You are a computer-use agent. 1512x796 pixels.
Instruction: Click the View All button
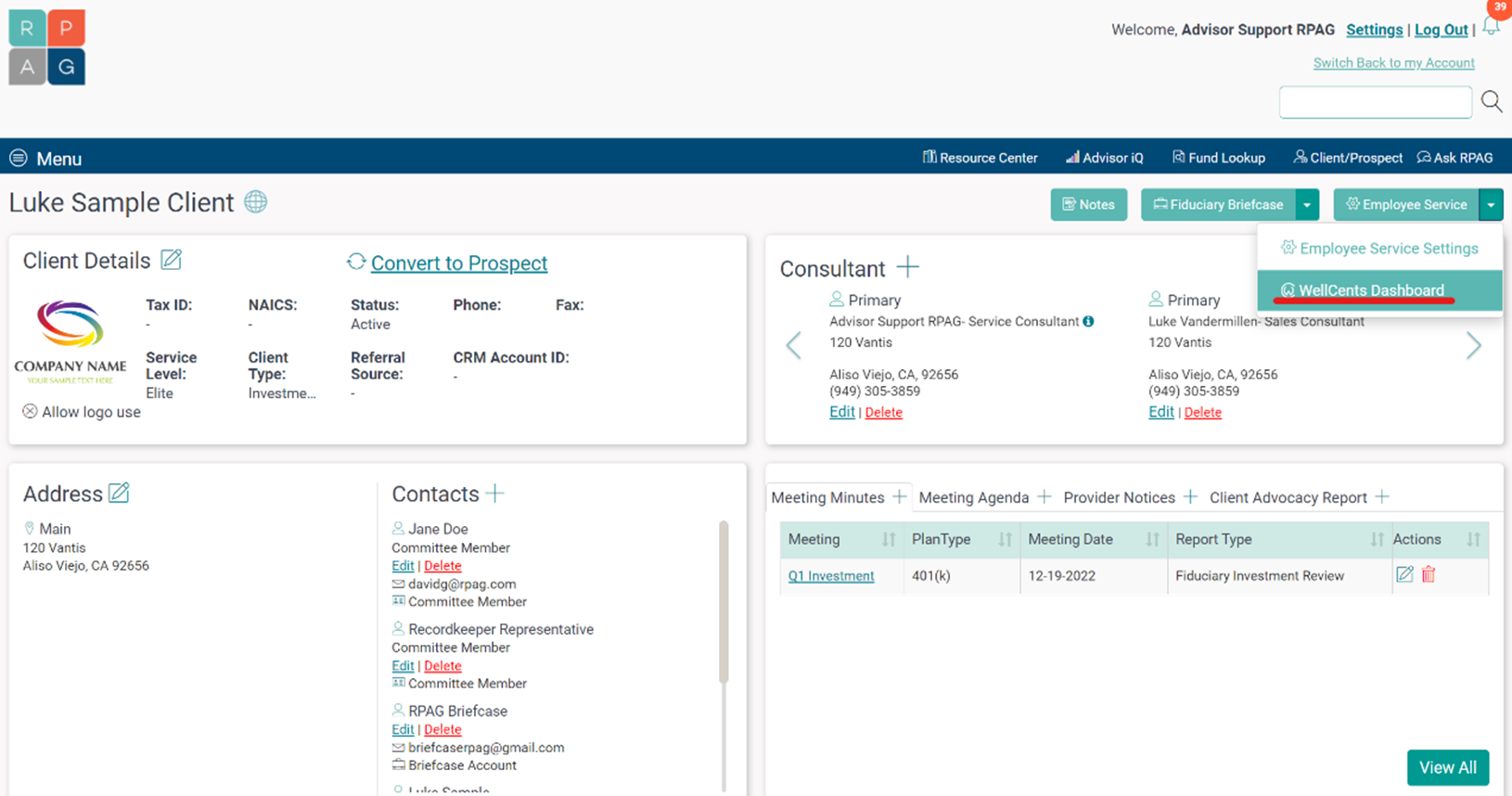click(1447, 767)
